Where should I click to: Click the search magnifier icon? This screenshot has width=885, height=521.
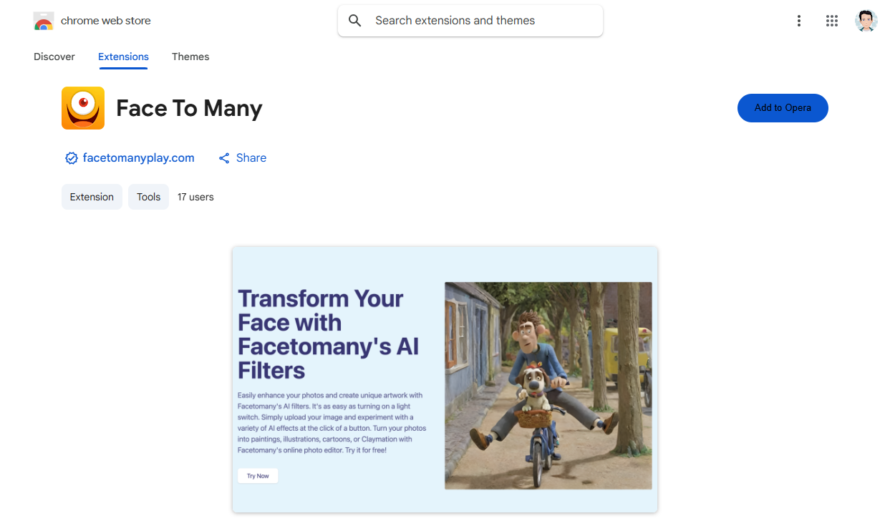tap(354, 21)
